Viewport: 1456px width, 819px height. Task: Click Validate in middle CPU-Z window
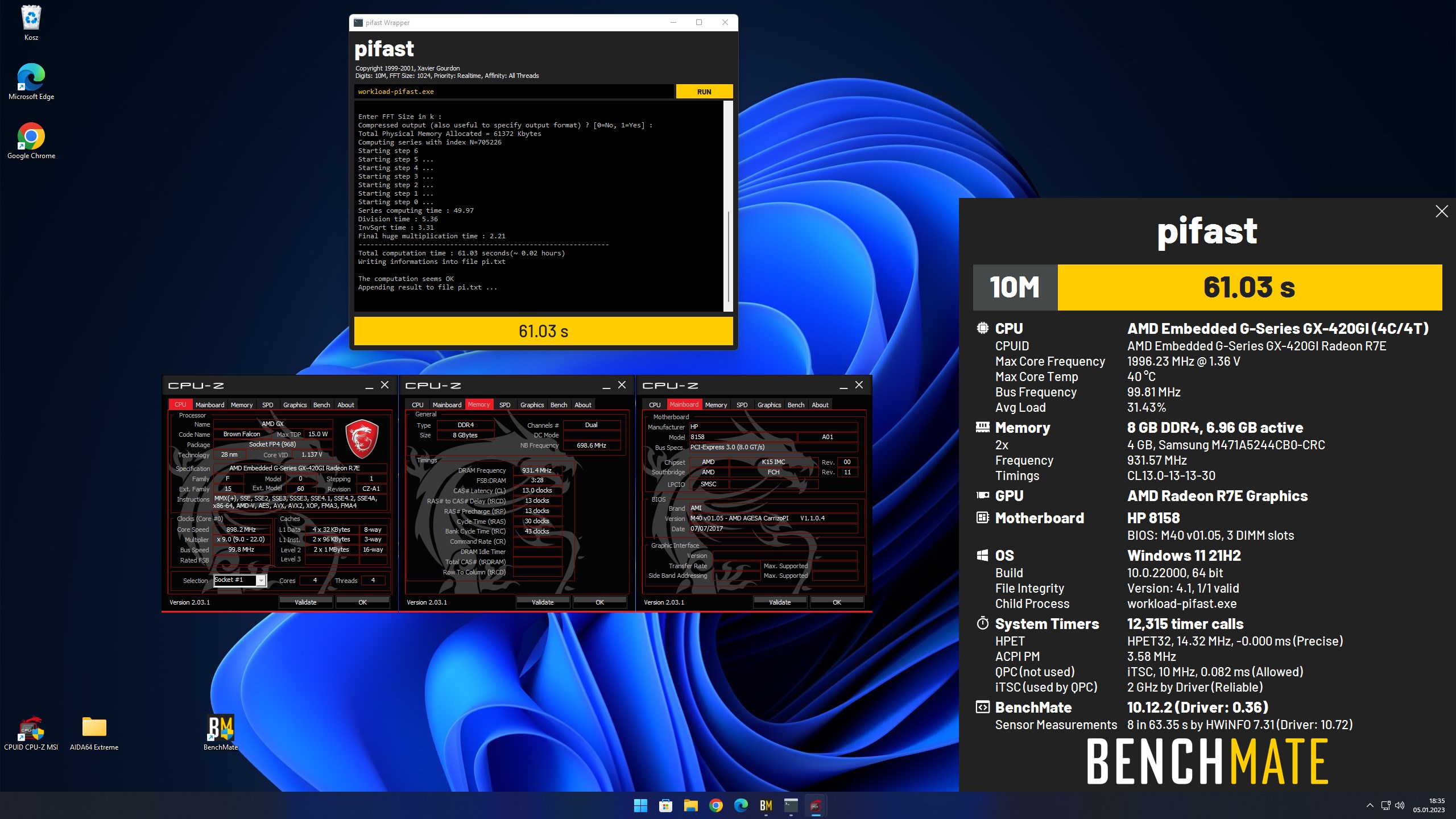(x=543, y=602)
